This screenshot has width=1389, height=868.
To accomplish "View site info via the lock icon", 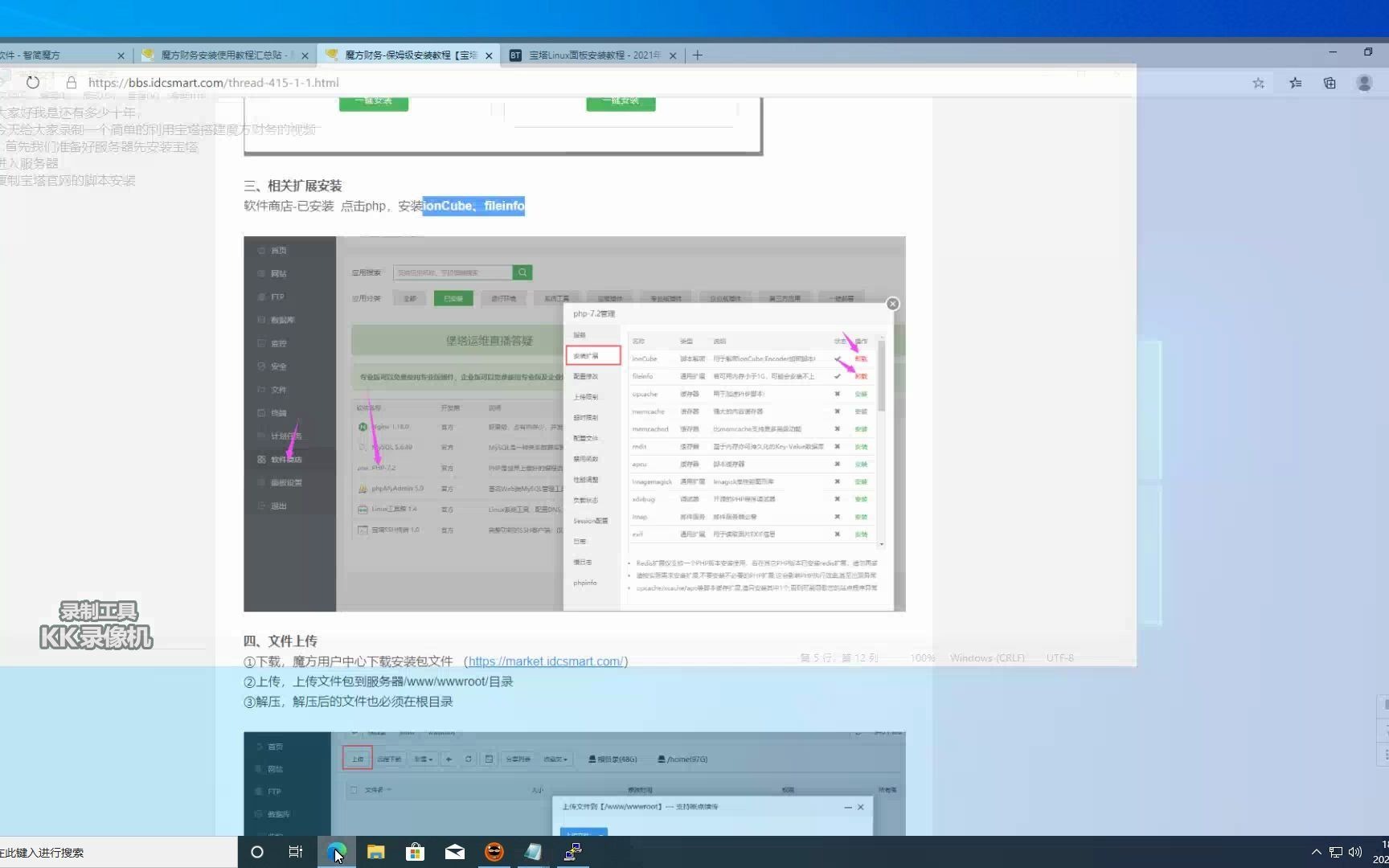I will 72,82.
